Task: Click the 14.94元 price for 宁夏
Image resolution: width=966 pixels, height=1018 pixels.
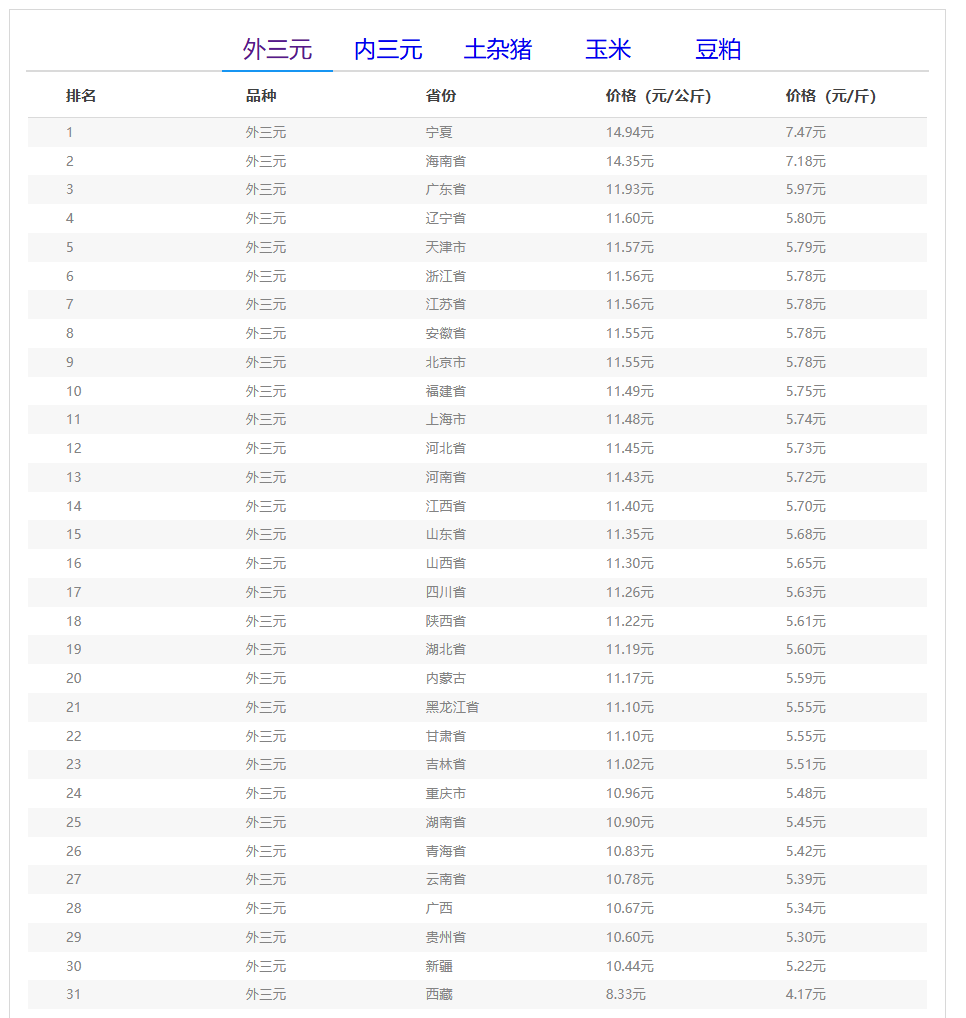Action: [x=629, y=132]
